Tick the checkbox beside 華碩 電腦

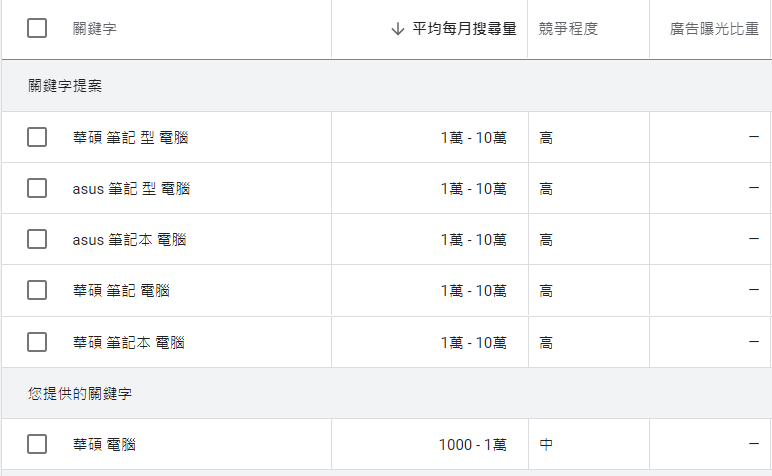(37, 444)
